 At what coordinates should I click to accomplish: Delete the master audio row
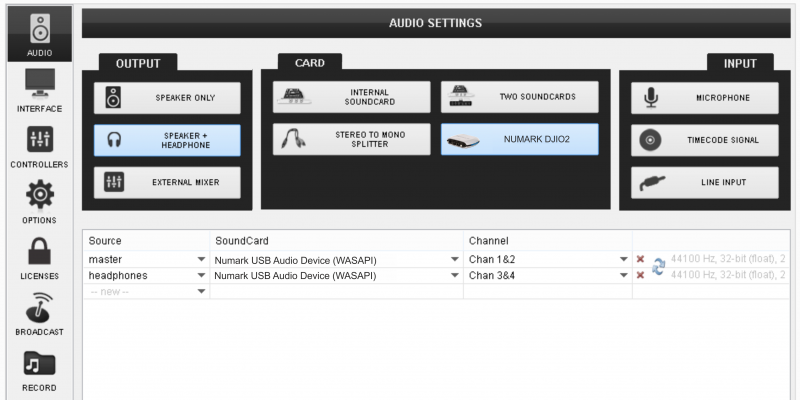pos(640,259)
